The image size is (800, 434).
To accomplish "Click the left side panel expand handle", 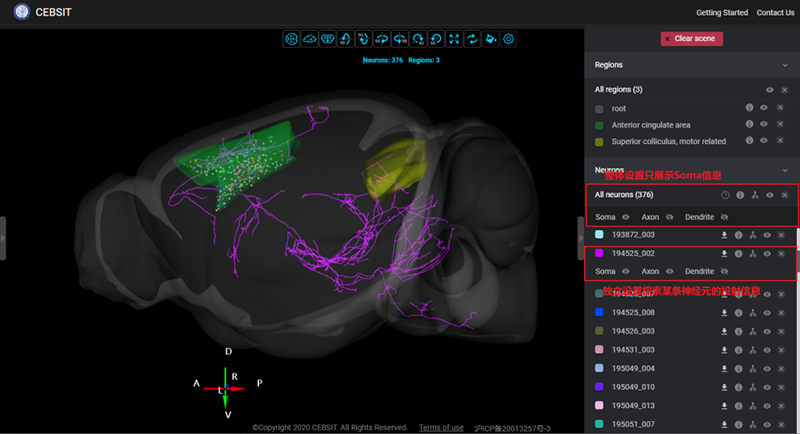I will click(3, 237).
